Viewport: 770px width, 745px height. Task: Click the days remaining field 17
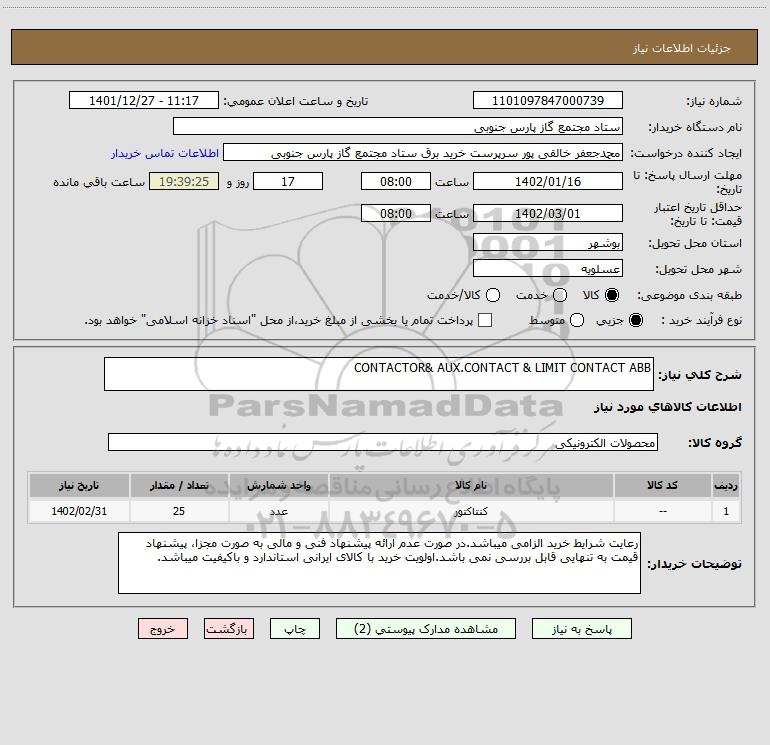click(288, 182)
